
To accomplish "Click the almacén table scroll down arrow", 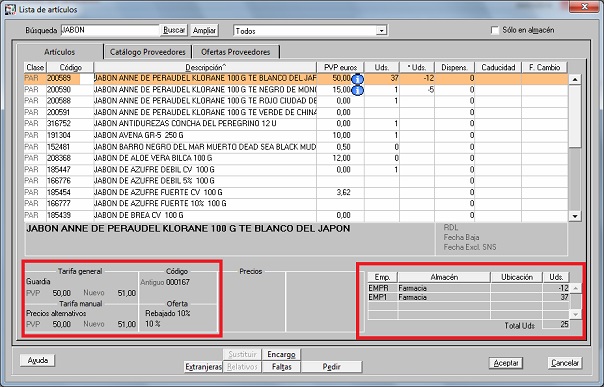I will [575, 314].
